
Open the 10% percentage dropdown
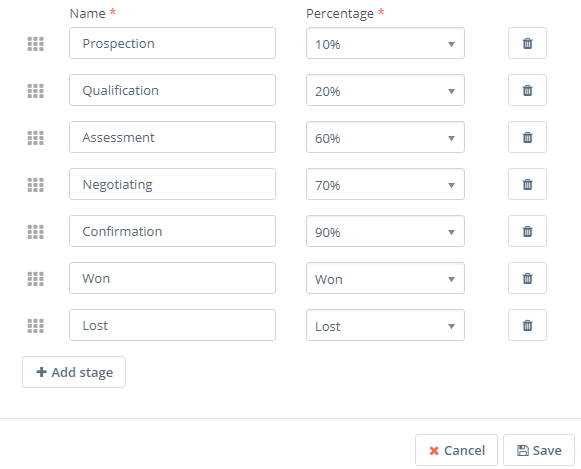tap(385, 43)
